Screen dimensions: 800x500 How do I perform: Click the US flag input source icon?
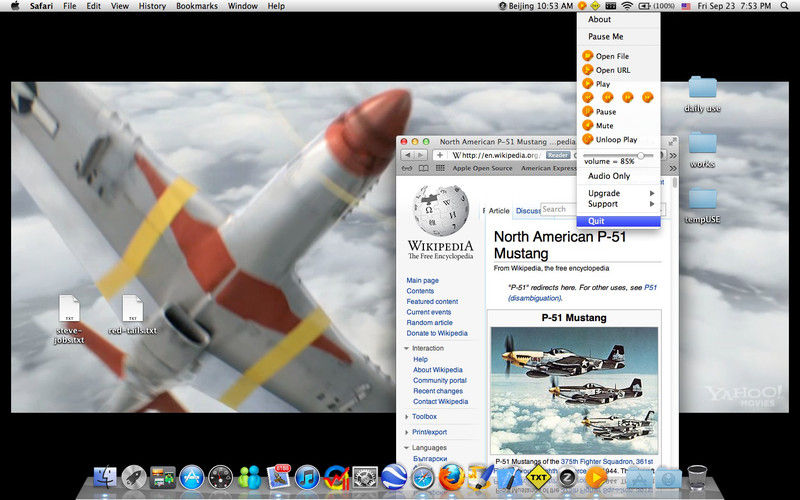click(686, 6)
